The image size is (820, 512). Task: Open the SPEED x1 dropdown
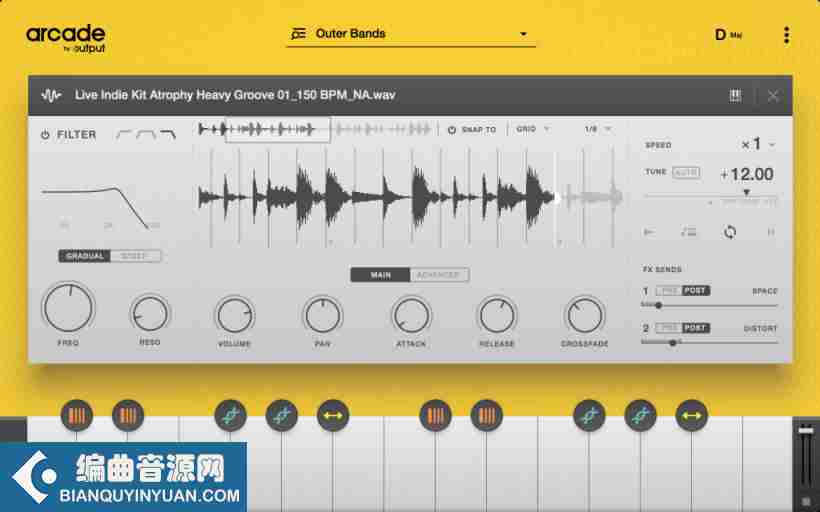click(759, 144)
